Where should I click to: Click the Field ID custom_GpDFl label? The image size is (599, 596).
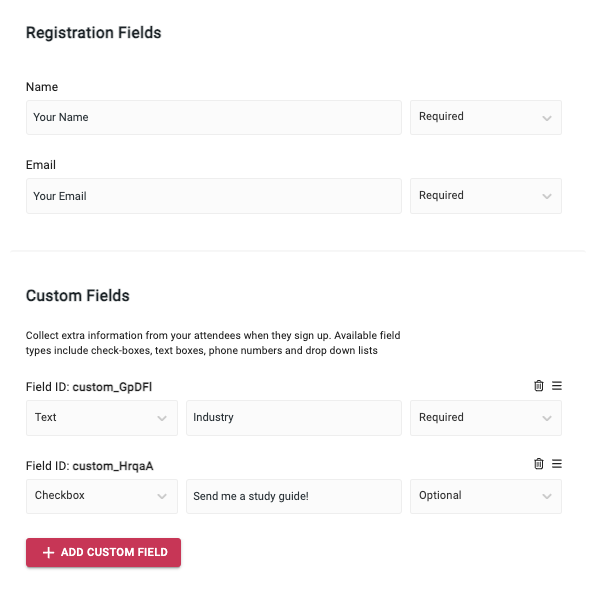[89, 387]
